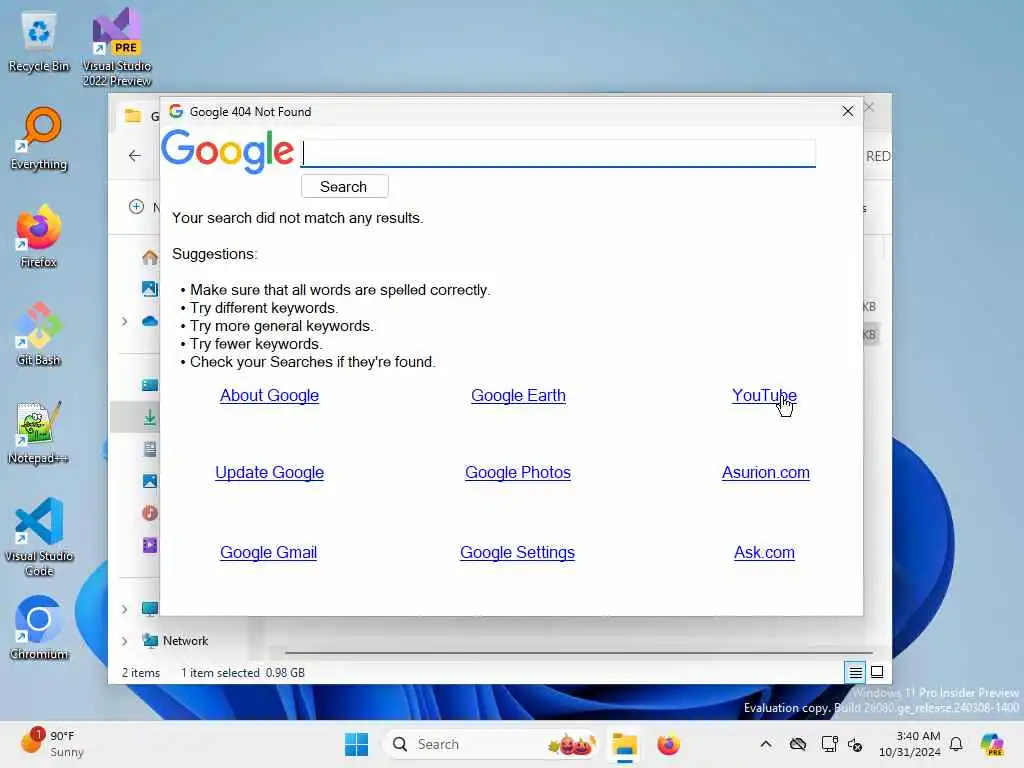Select the Documents icon in the Explorer sidebar
The height and width of the screenshot is (768, 1024).
pyautogui.click(x=150, y=449)
